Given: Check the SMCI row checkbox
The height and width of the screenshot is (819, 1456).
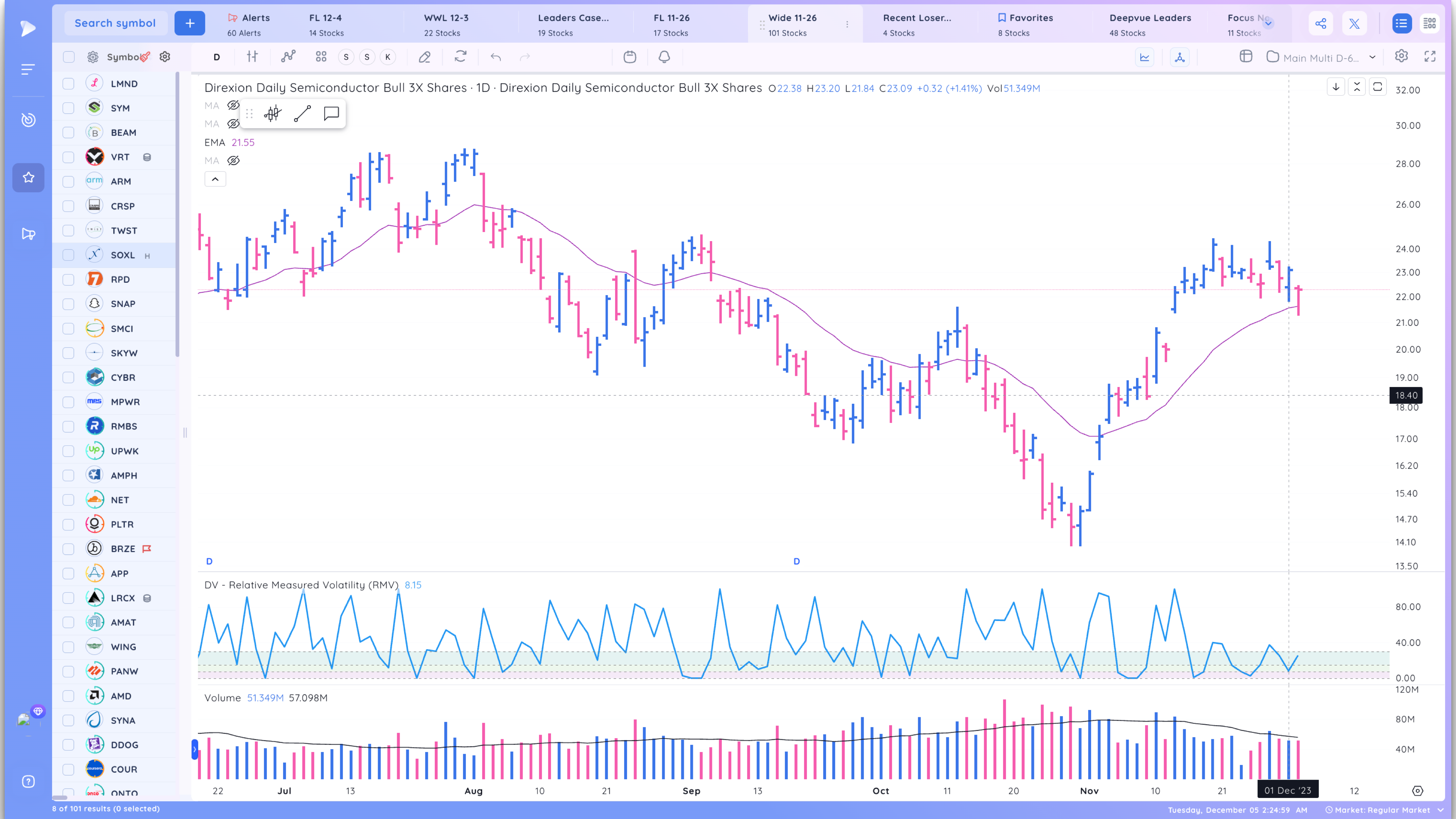Looking at the screenshot, I should [68, 328].
